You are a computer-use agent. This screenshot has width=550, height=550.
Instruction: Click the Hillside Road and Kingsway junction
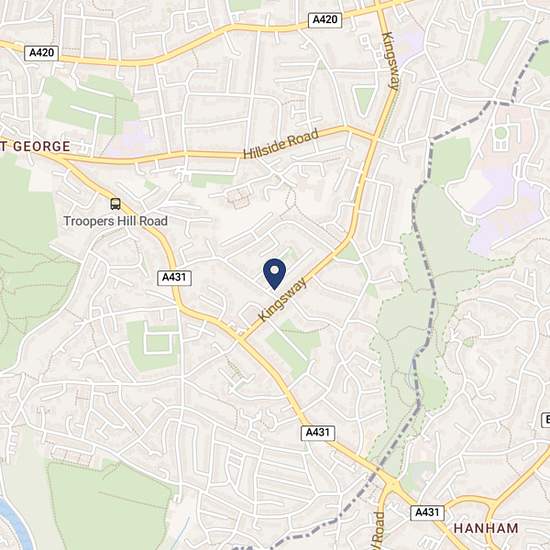(373, 139)
